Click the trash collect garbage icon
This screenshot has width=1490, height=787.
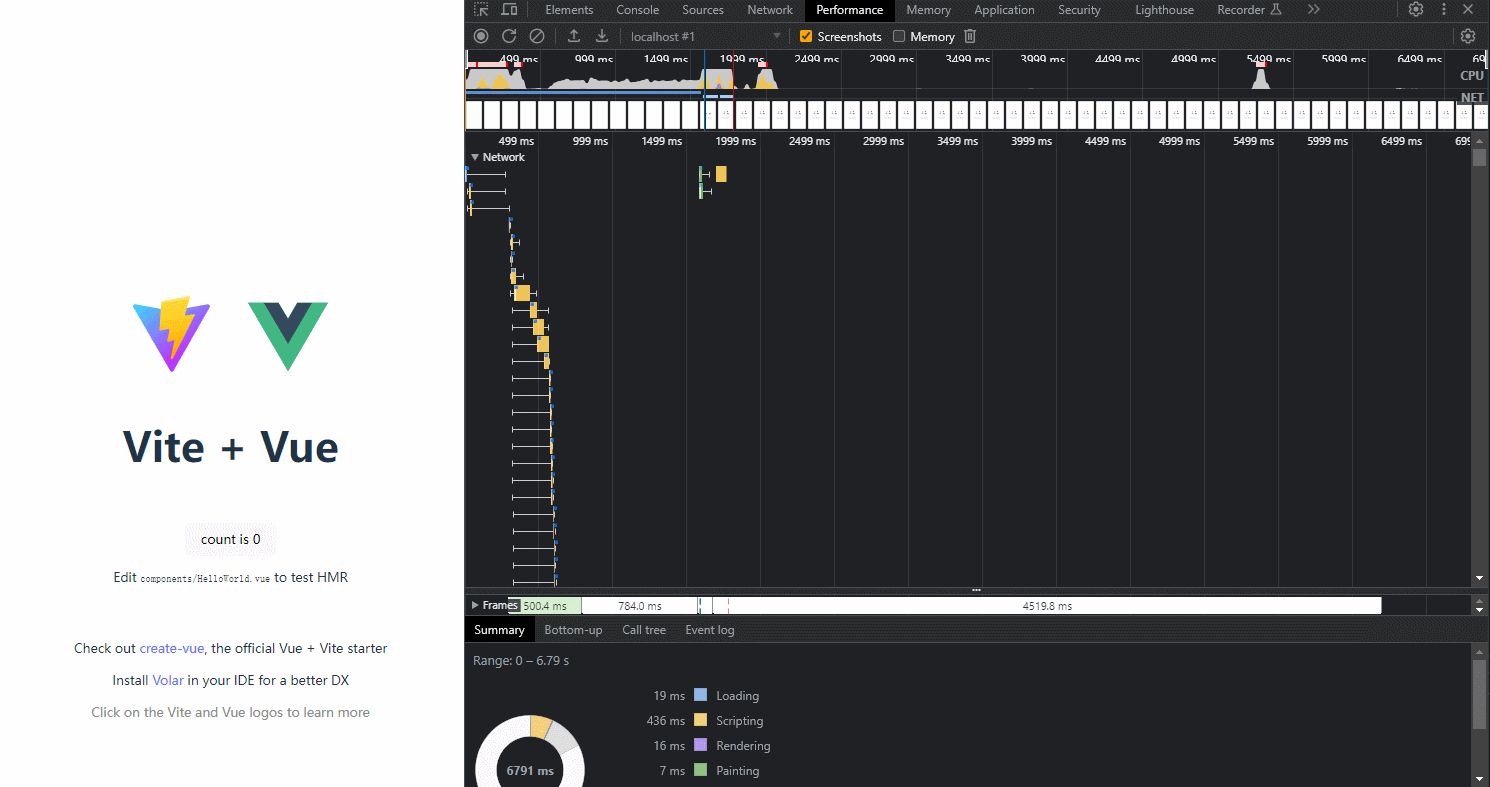(970, 36)
